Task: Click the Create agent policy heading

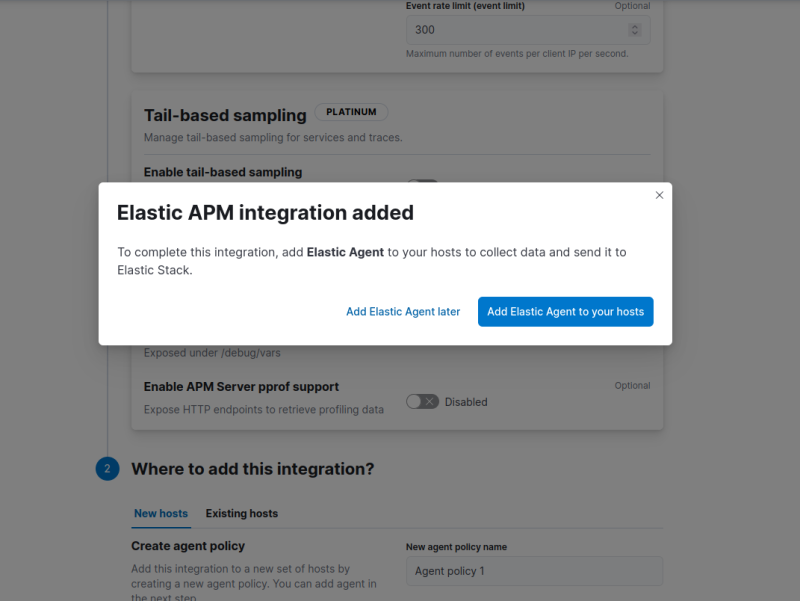Action: [x=188, y=546]
